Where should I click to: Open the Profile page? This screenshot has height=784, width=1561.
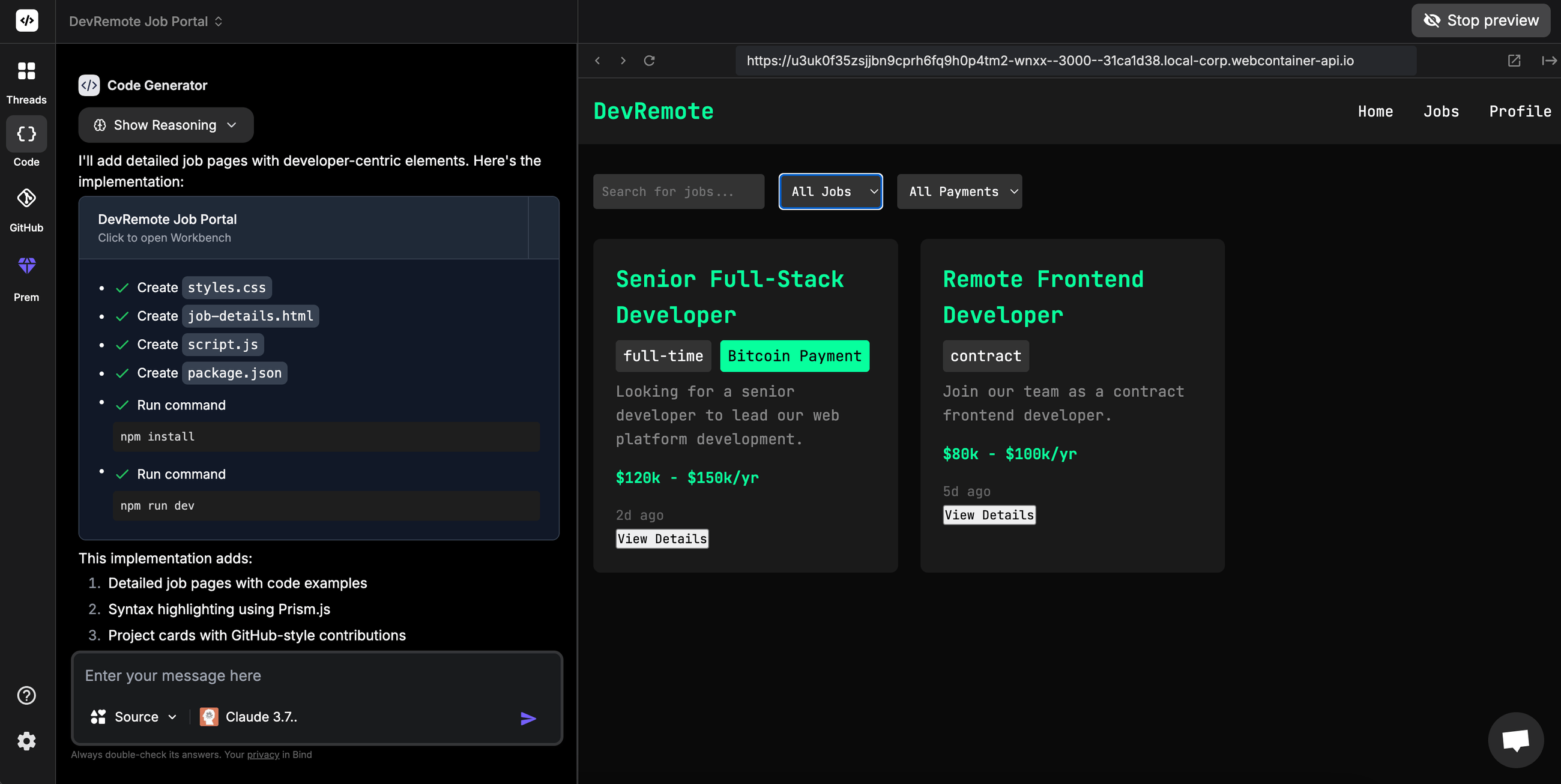(x=1520, y=111)
